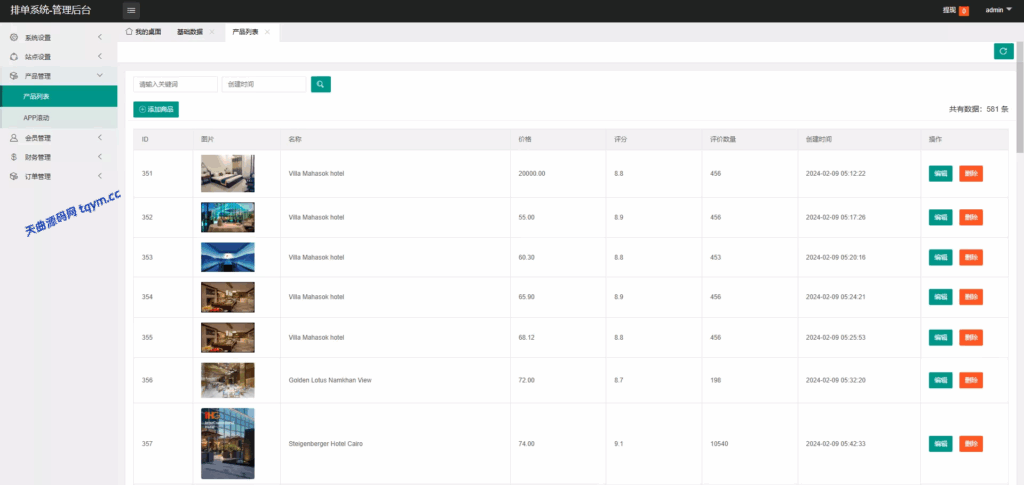The height and width of the screenshot is (485, 1024).
Task: Click the green search magnifier button
Action: (321, 84)
